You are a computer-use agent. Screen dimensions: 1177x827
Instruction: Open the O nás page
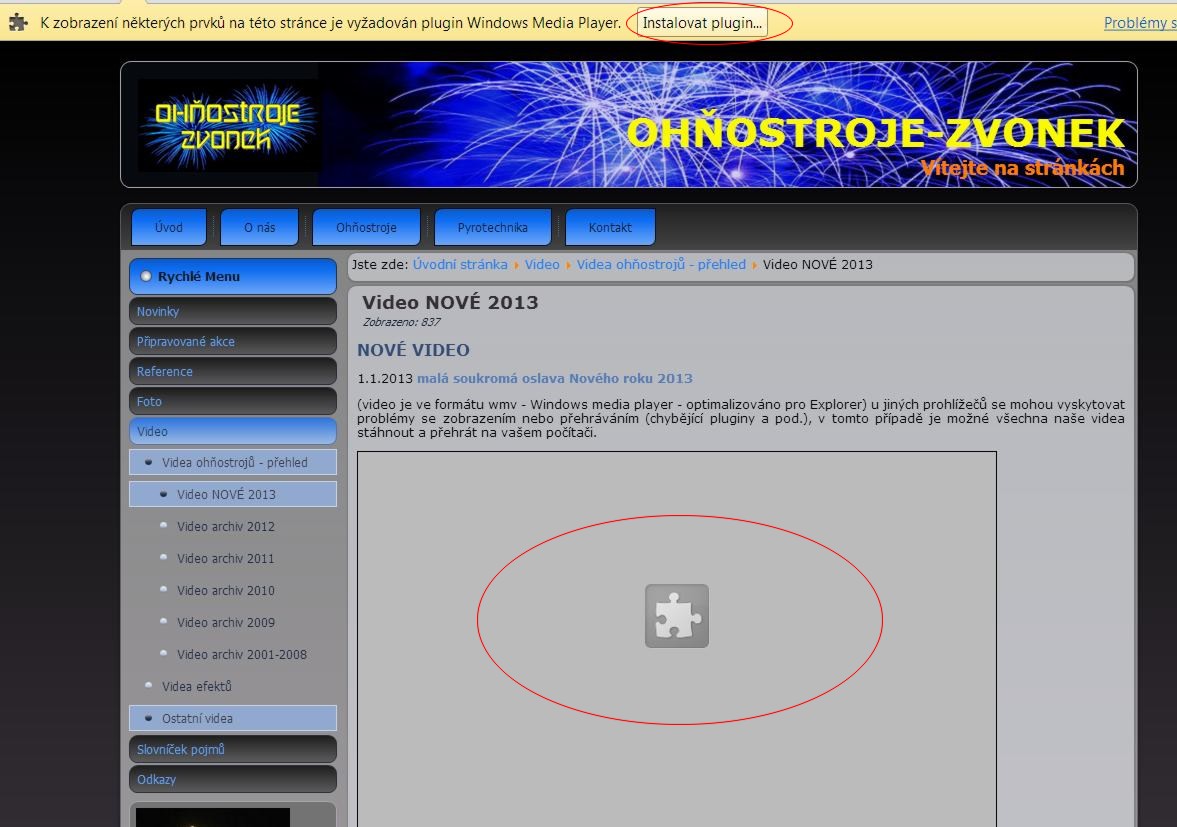pyautogui.click(x=259, y=227)
